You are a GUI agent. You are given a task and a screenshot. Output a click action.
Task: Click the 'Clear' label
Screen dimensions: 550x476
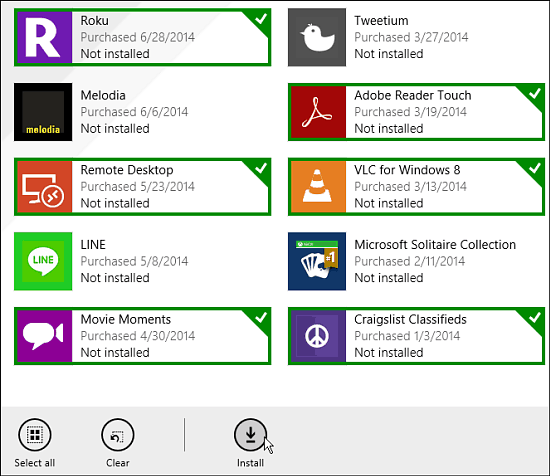point(118,463)
